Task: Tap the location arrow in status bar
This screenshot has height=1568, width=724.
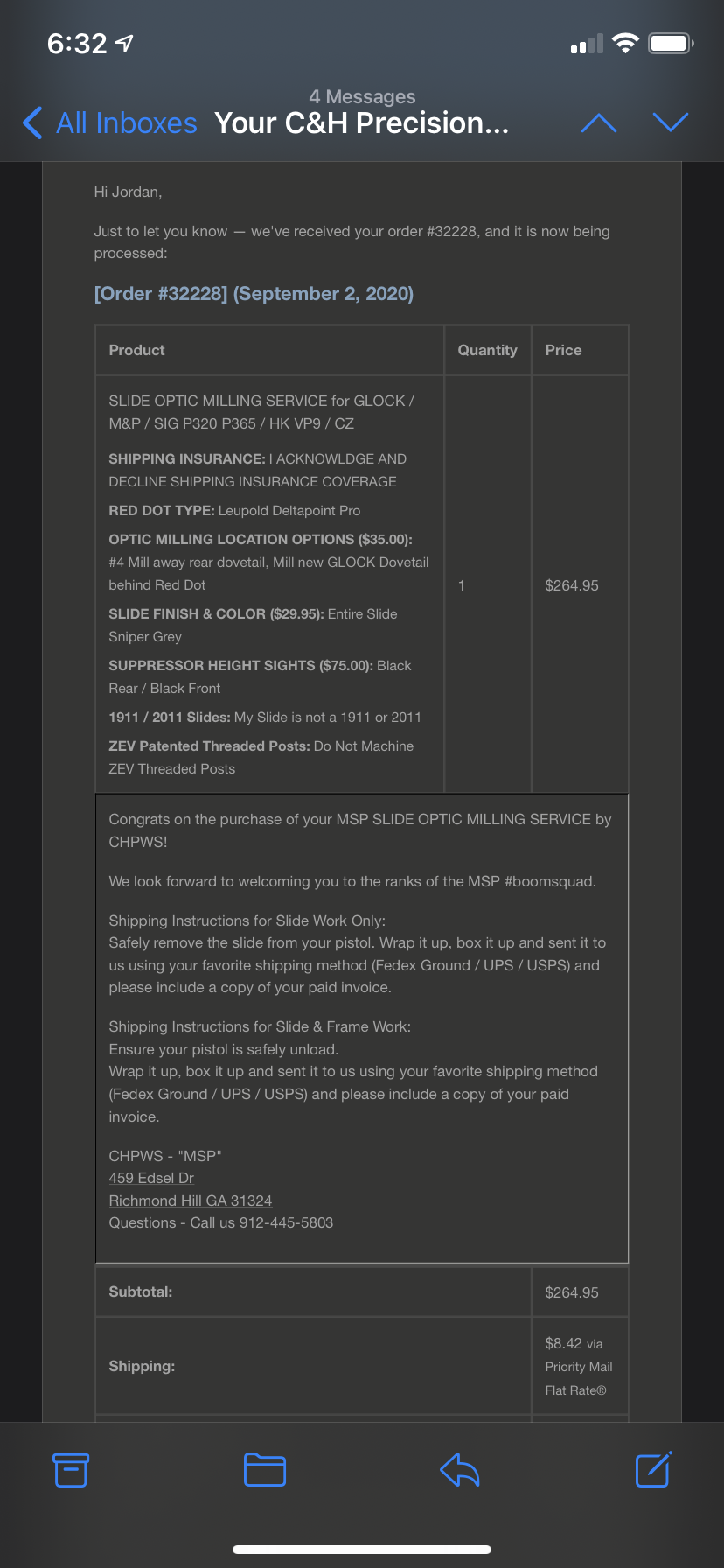Action: [x=124, y=43]
